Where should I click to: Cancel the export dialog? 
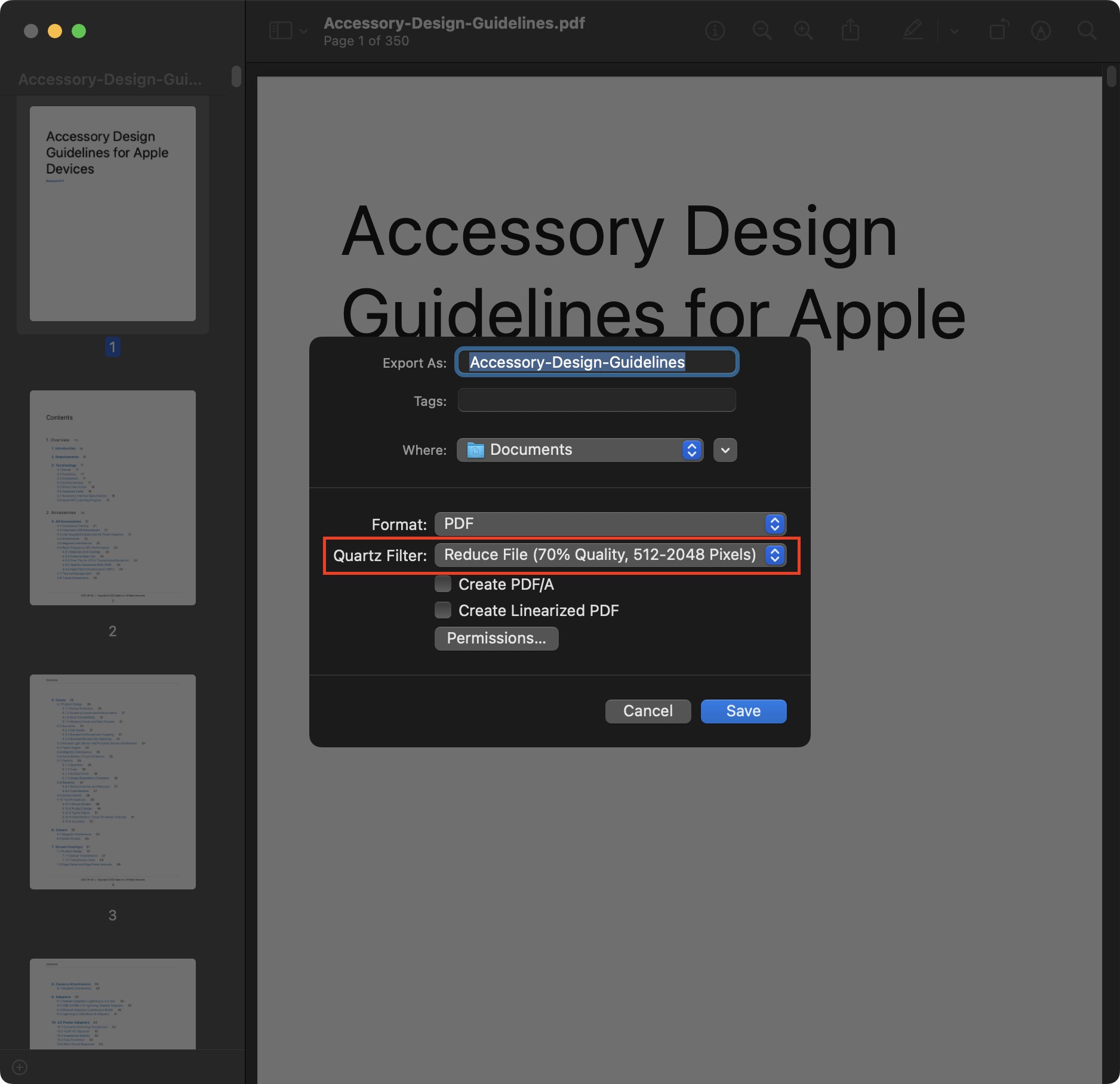(x=648, y=711)
